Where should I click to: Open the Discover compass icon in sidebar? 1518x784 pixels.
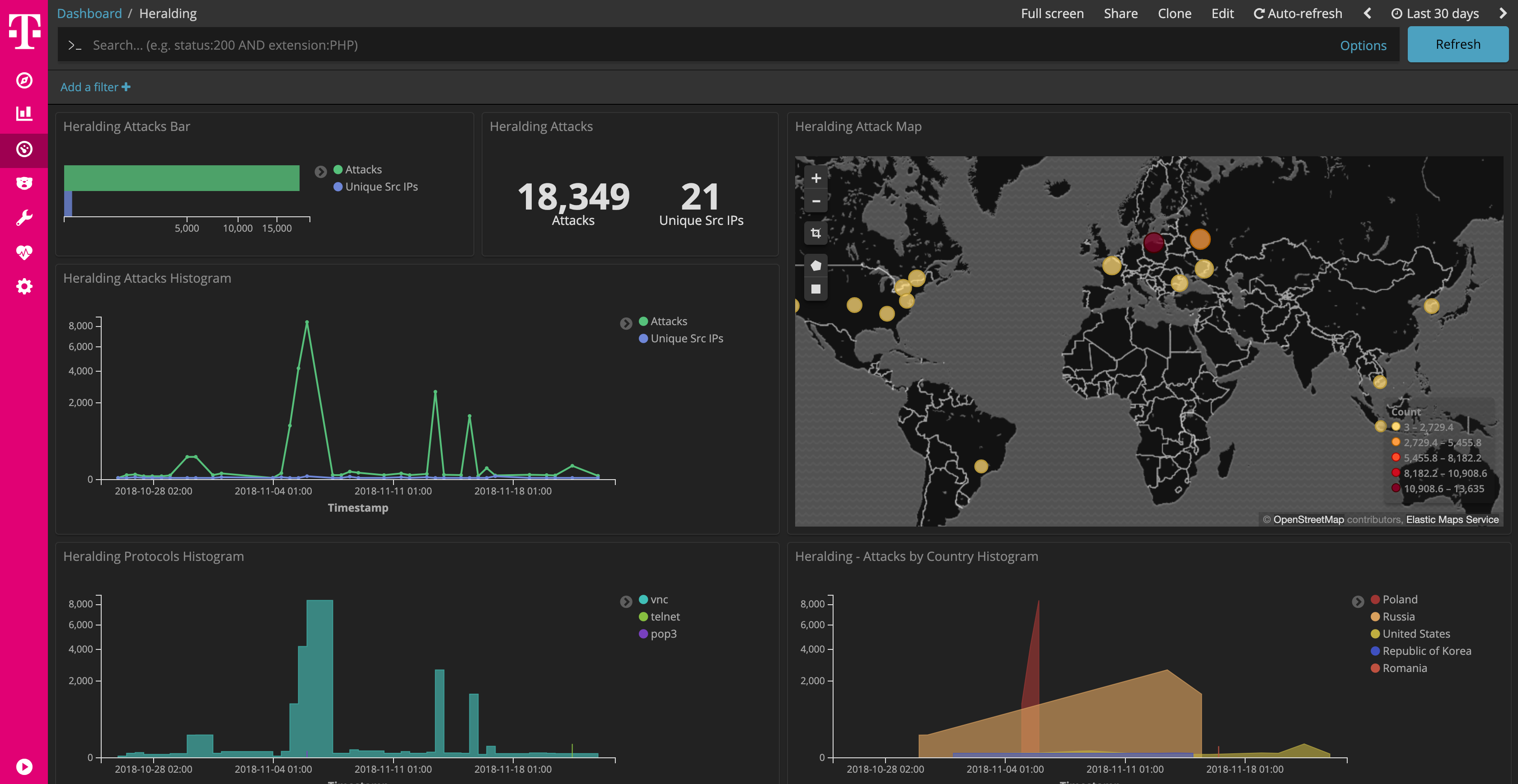[x=24, y=81]
